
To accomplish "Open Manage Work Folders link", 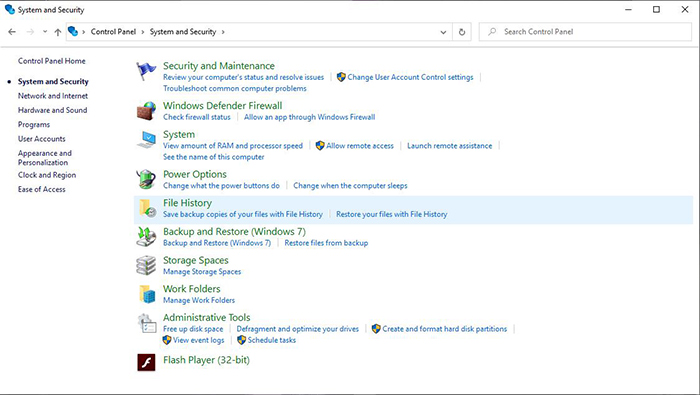I will (199, 300).
